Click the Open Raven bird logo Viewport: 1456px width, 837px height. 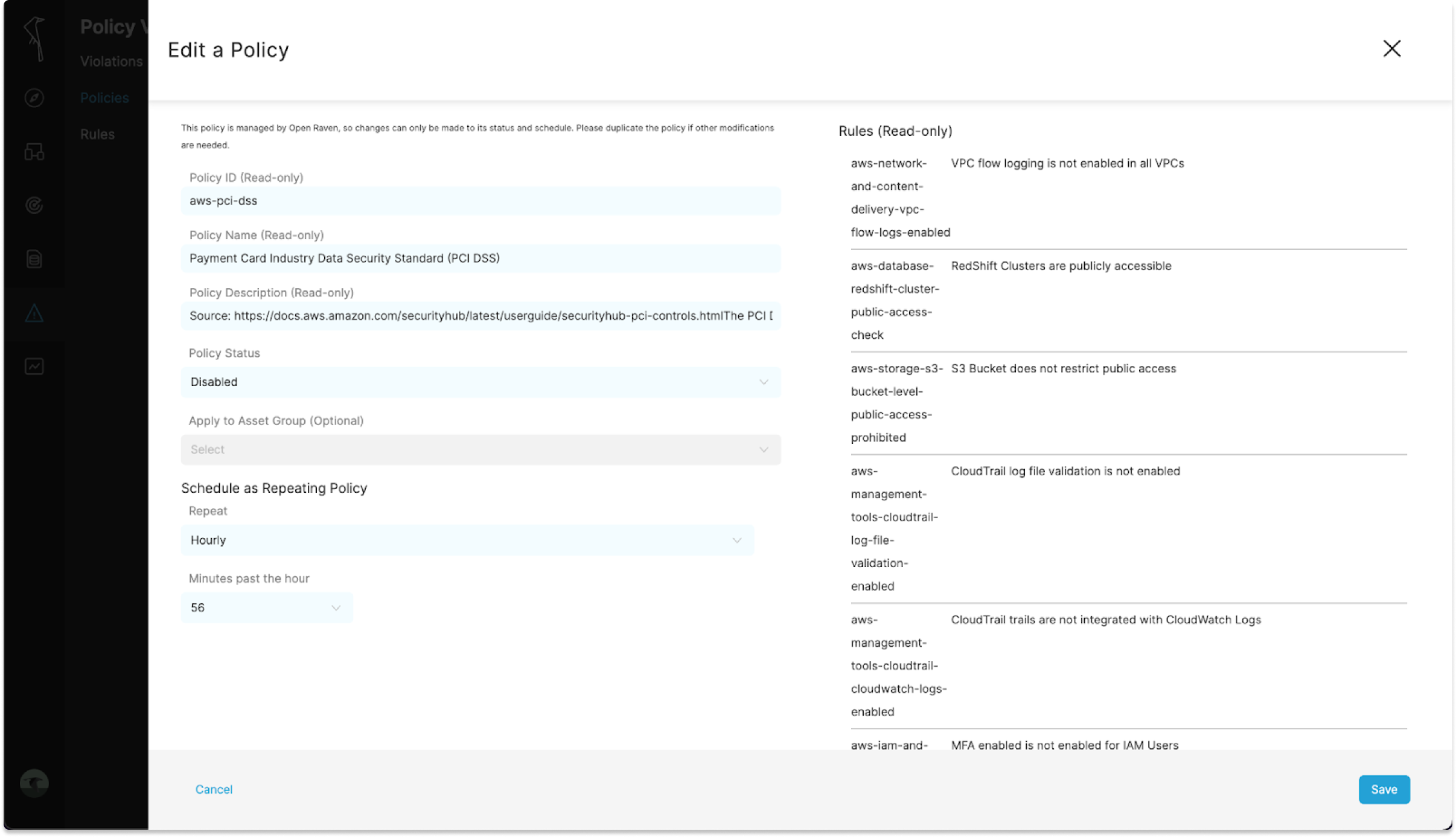34,38
